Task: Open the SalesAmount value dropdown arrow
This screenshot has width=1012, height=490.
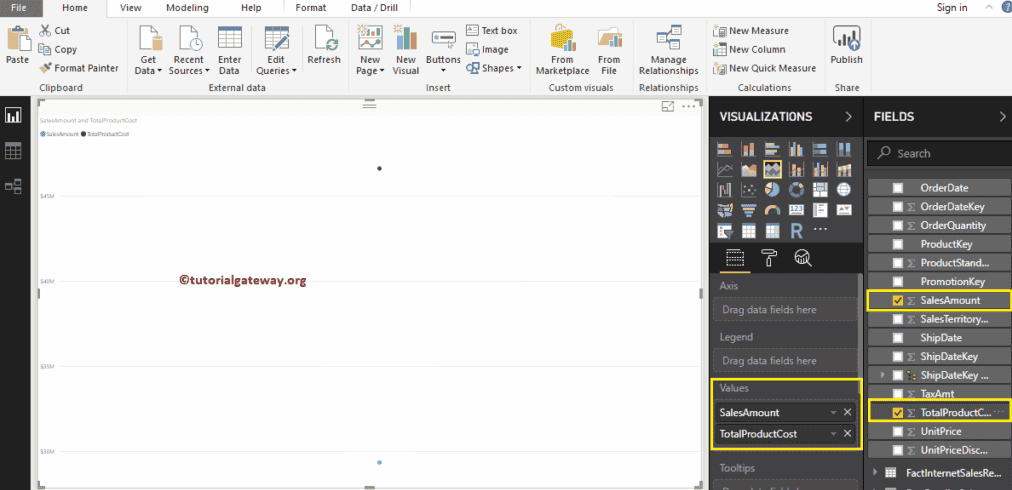Action: pyautogui.click(x=833, y=413)
